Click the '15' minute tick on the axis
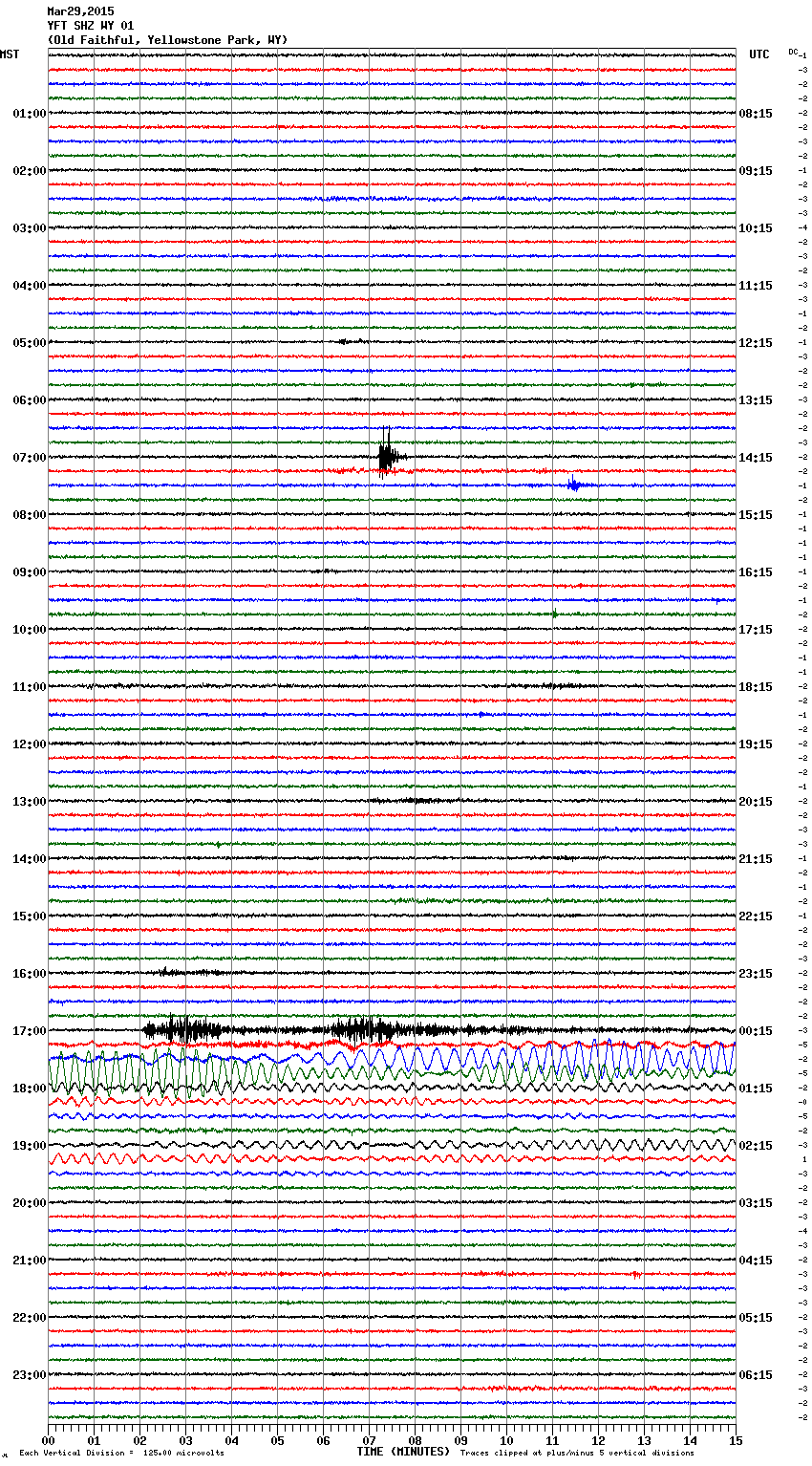Screen dimensions: 812x1466 736,1440
